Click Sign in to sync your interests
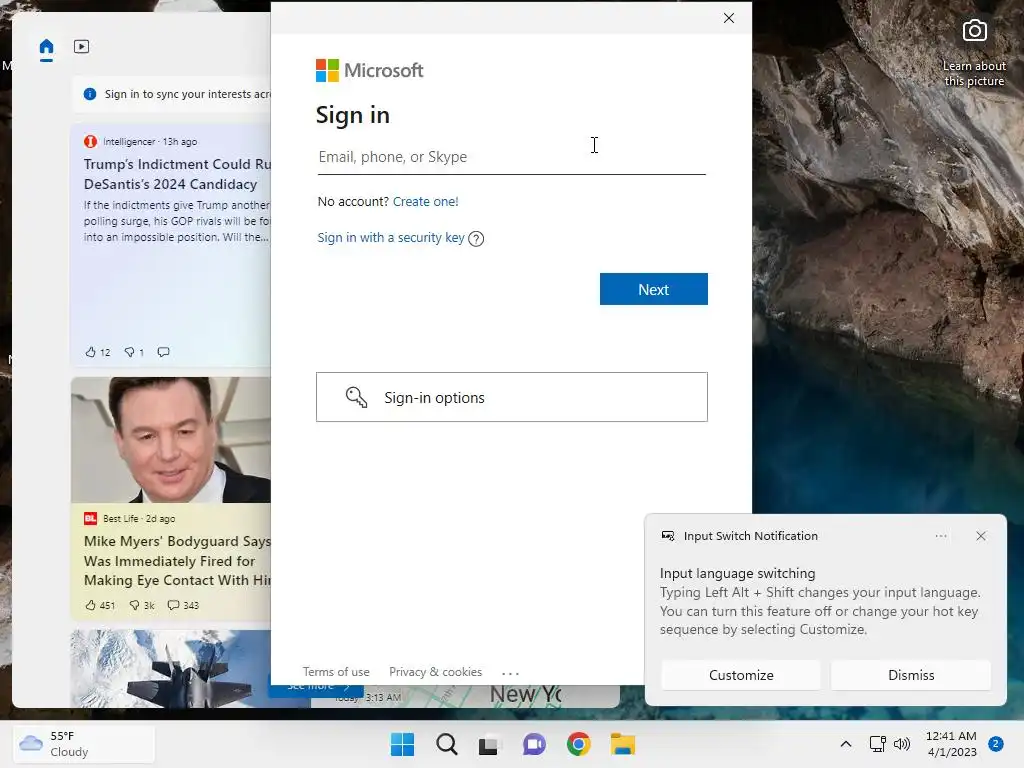This screenshot has width=1024, height=768. click(x=187, y=94)
